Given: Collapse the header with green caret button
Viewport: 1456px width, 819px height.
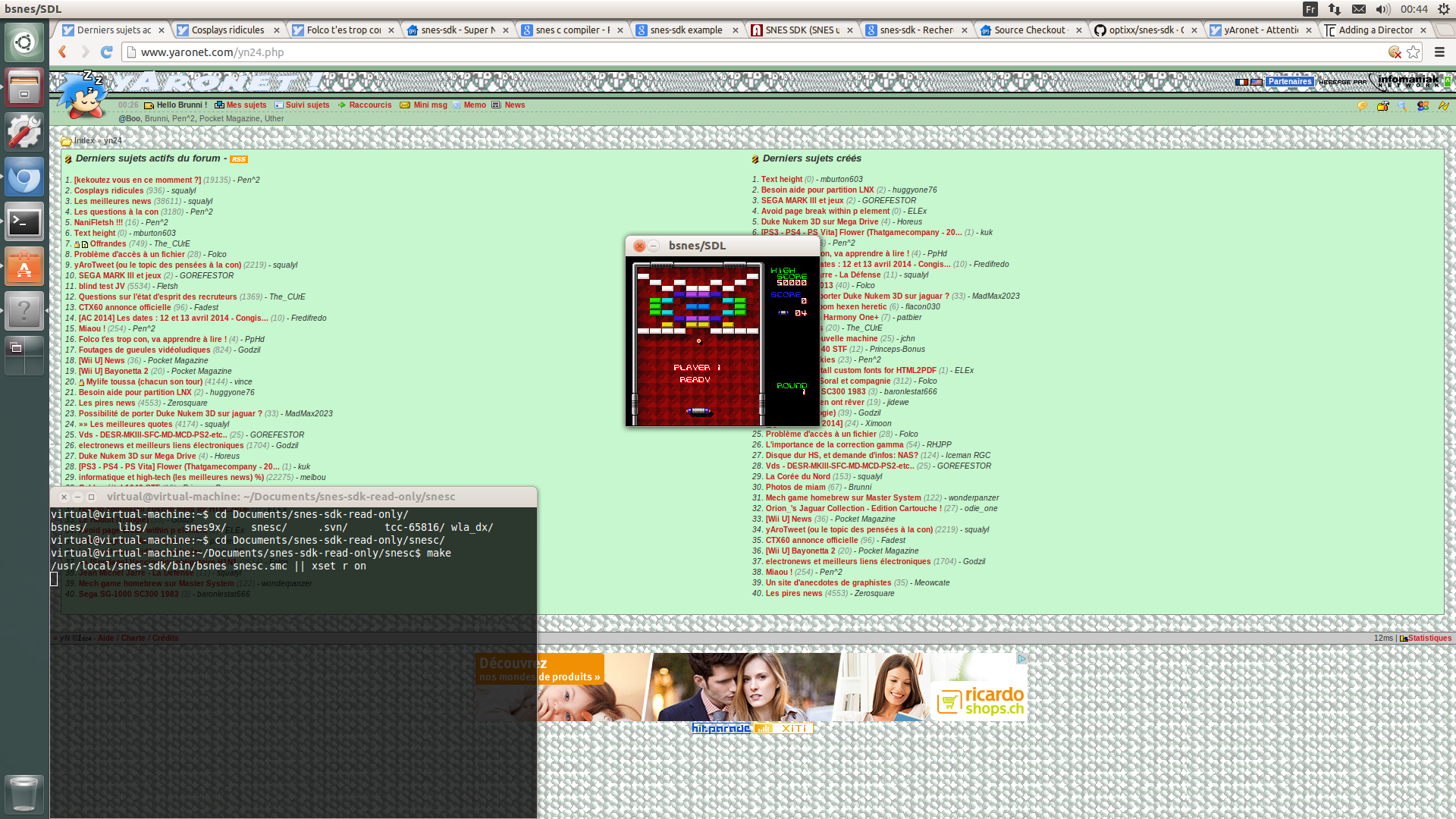Looking at the screenshot, I should pyautogui.click(x=1448, y=81).
